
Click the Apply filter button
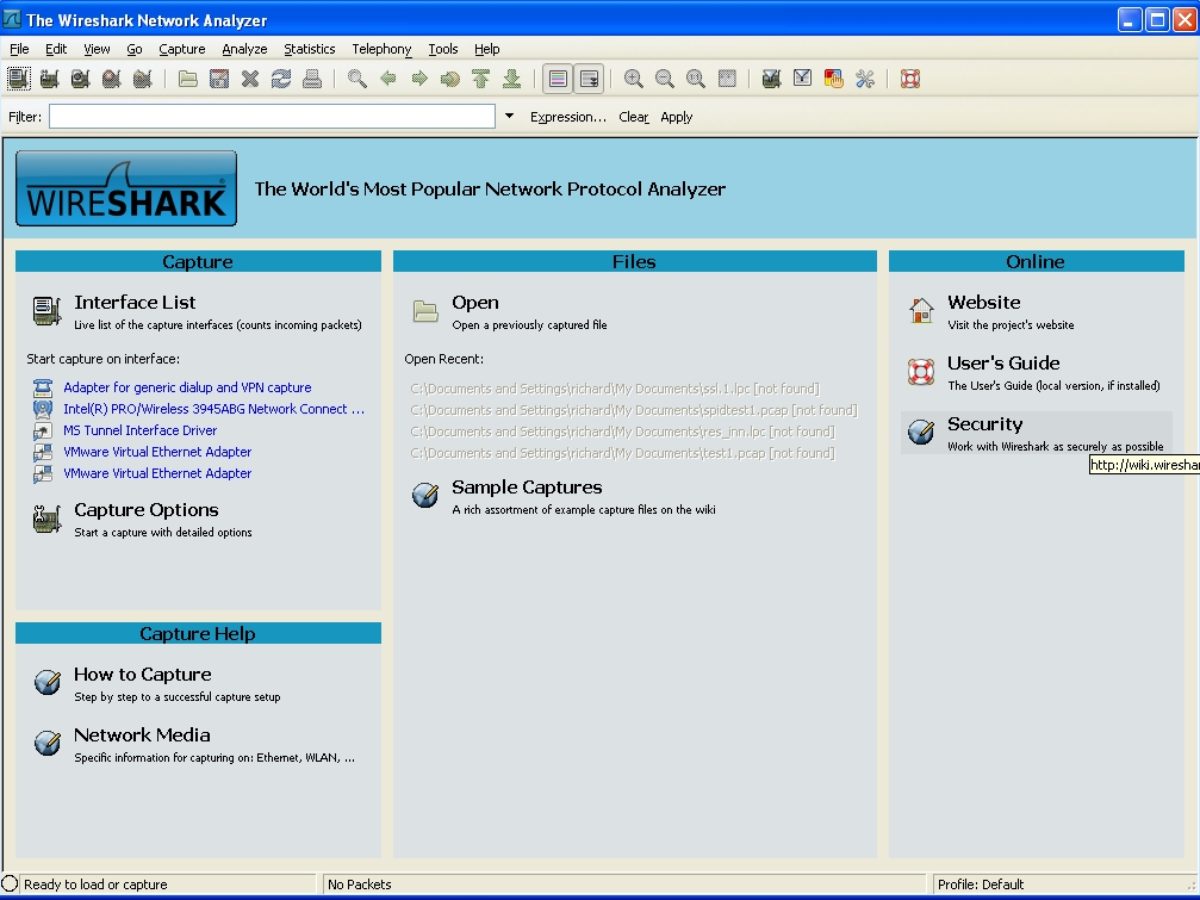677,117
